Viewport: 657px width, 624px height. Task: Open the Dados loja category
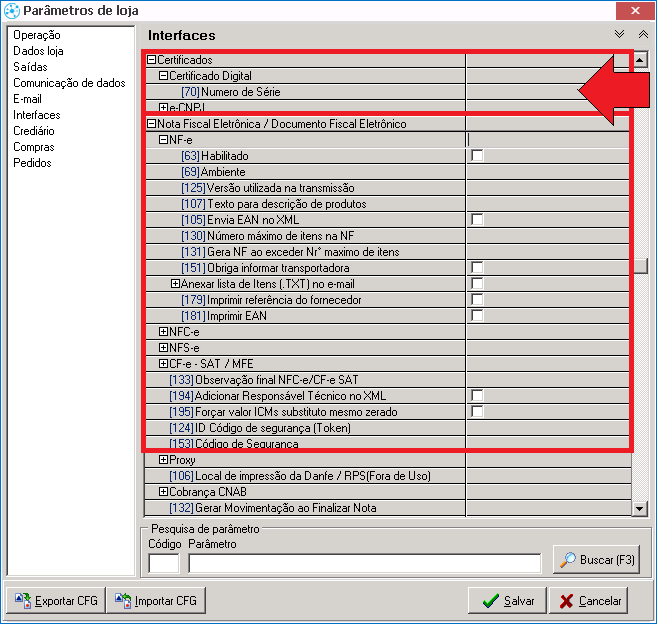38,51
